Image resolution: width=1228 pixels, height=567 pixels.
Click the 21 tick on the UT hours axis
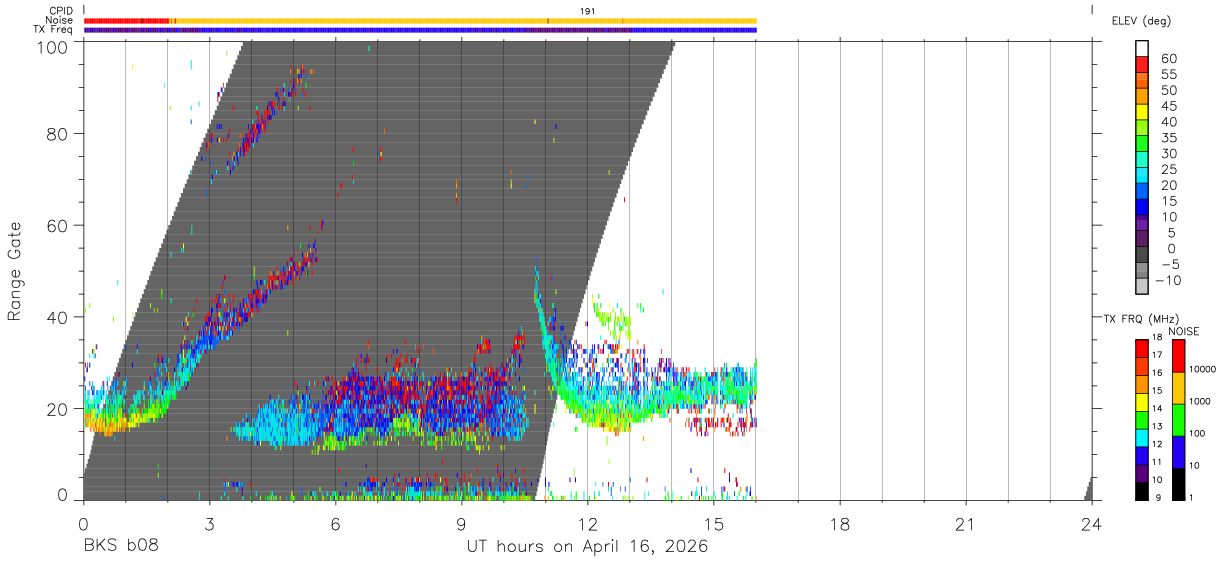[966, 523]
